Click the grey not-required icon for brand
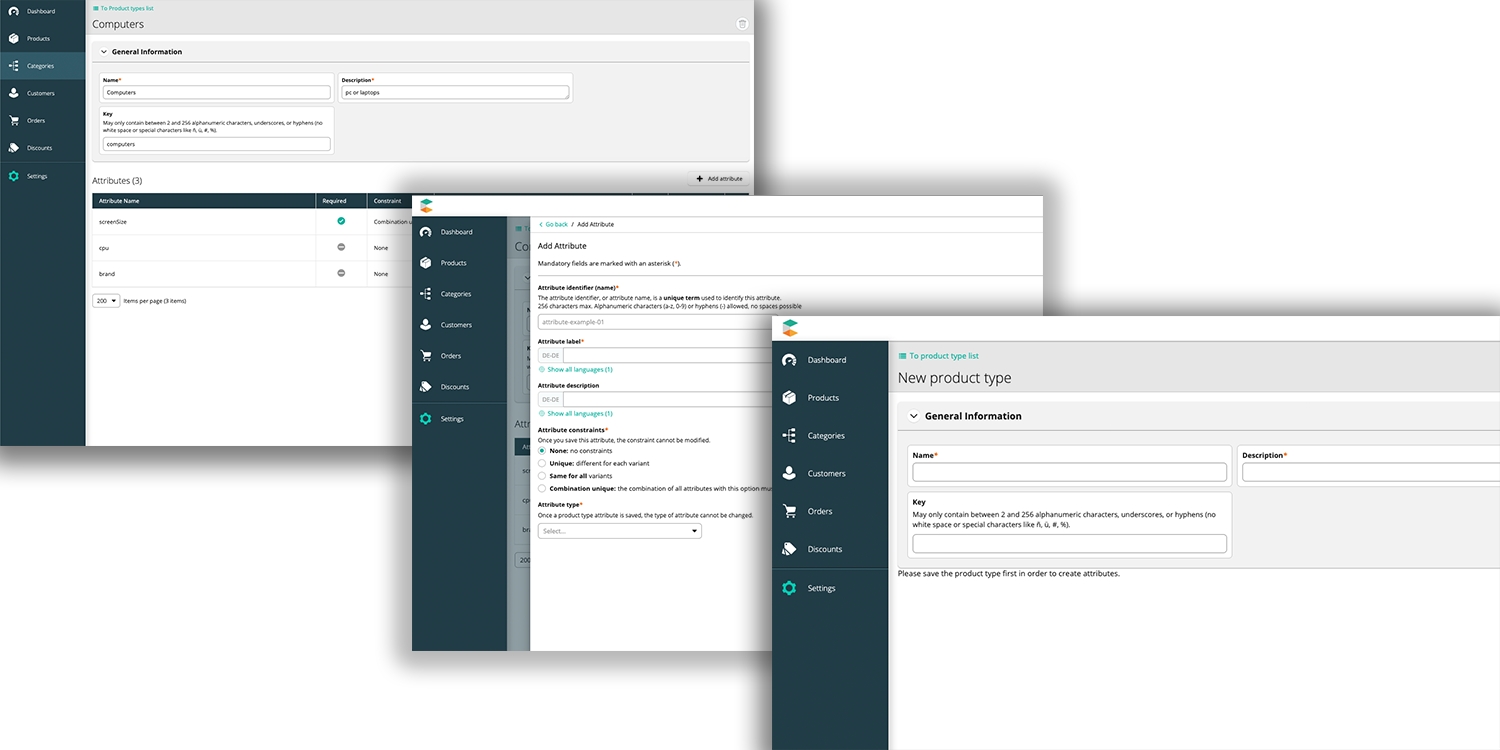1500x750 pixels. point(341,273)
